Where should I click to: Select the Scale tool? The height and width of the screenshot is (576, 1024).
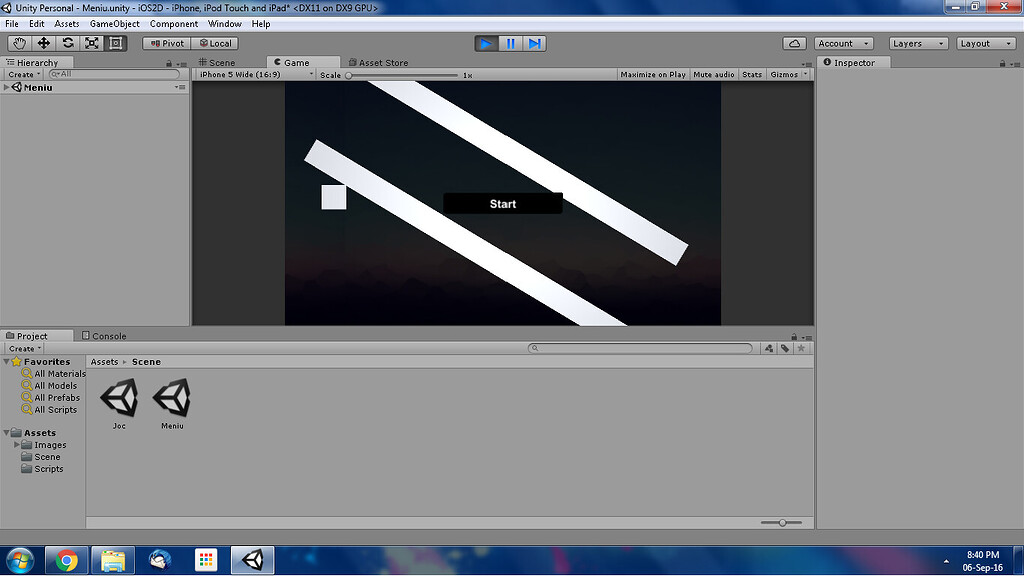pos(90,43)
